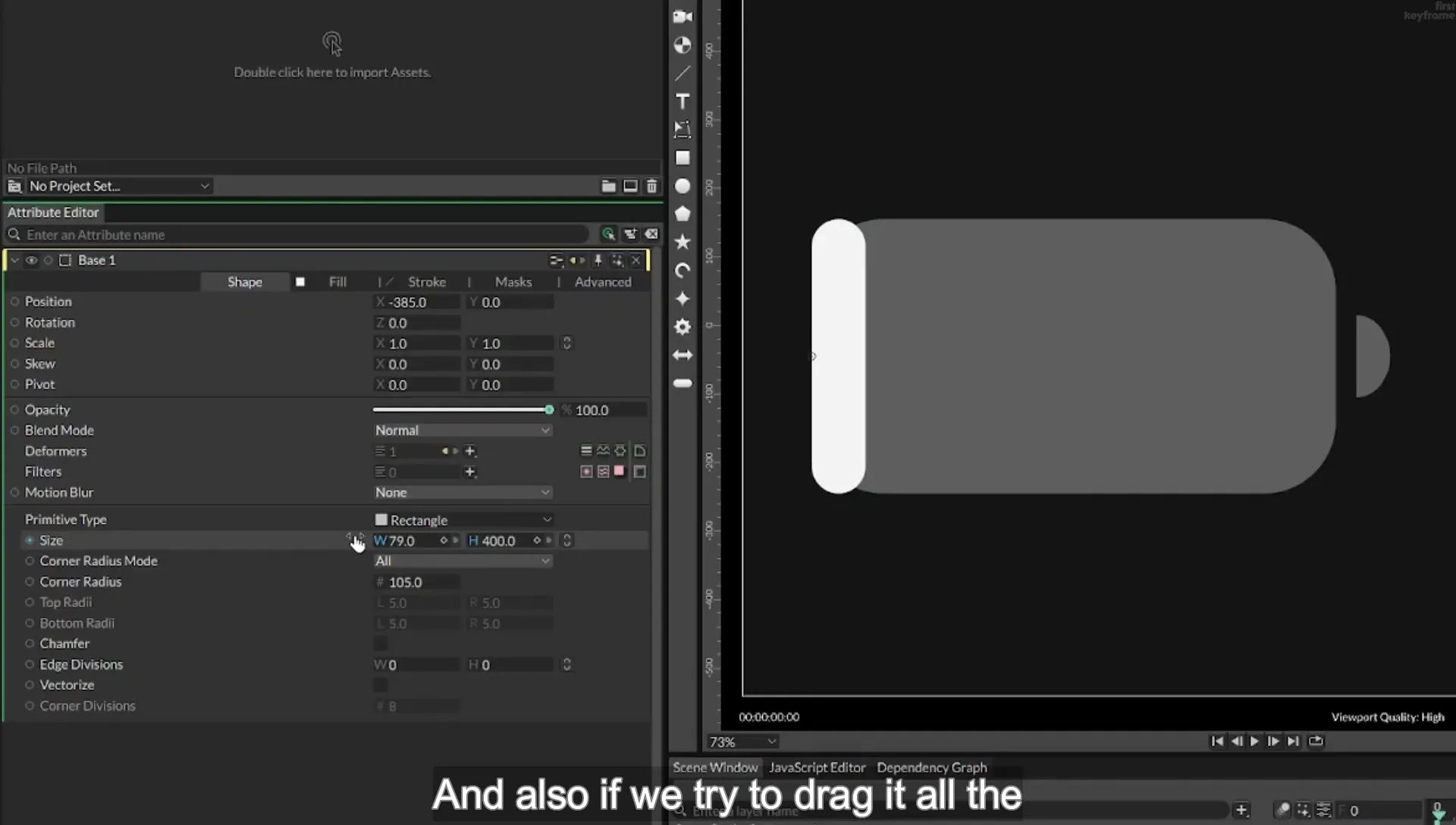Select the four-point Superellipse tool
The image size is (1456, 825).
coord(682,299)
